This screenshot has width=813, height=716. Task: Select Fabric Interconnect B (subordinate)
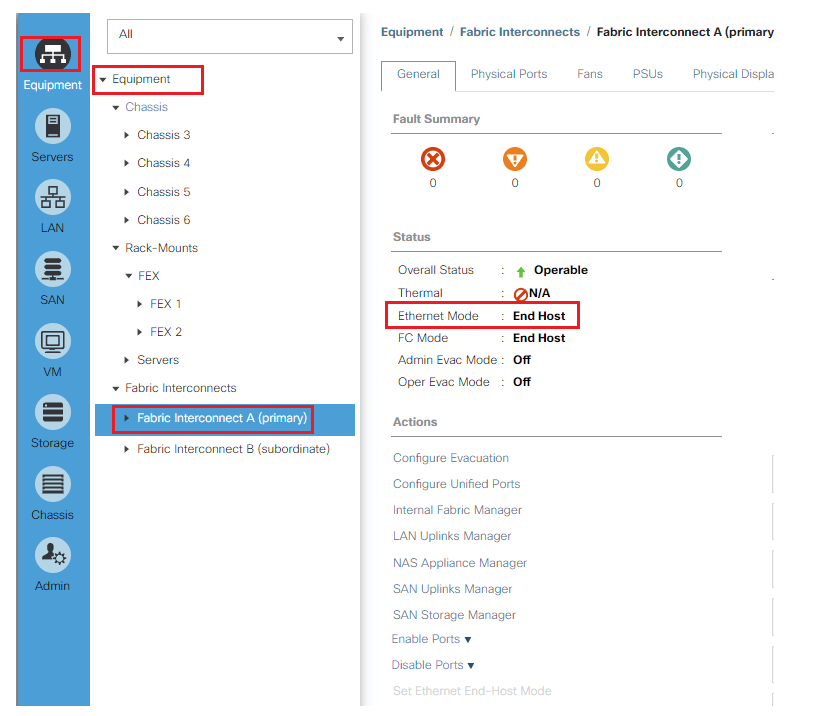click(233, 449)
